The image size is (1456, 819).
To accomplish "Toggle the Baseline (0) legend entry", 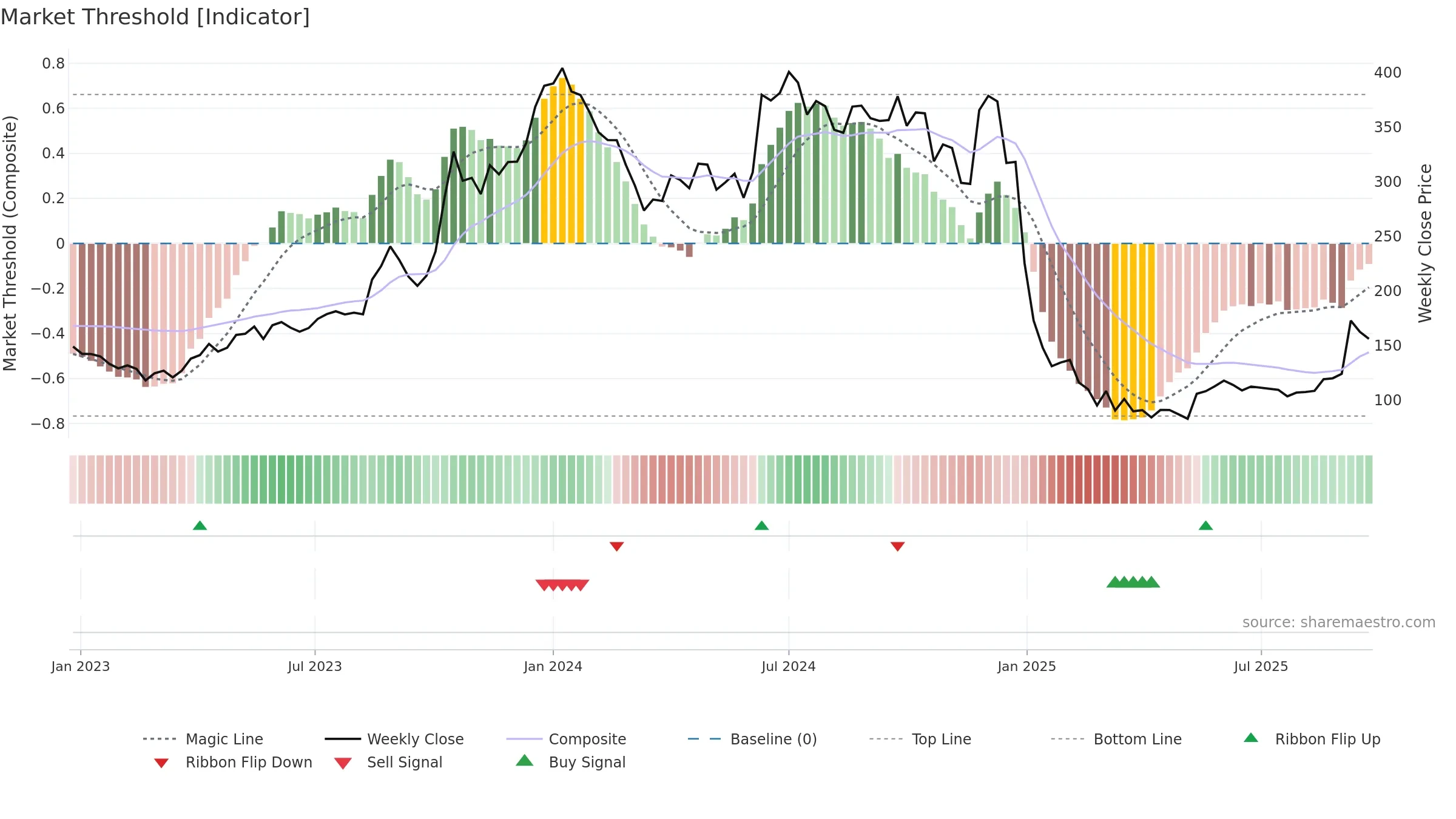I will click(752, 739).
